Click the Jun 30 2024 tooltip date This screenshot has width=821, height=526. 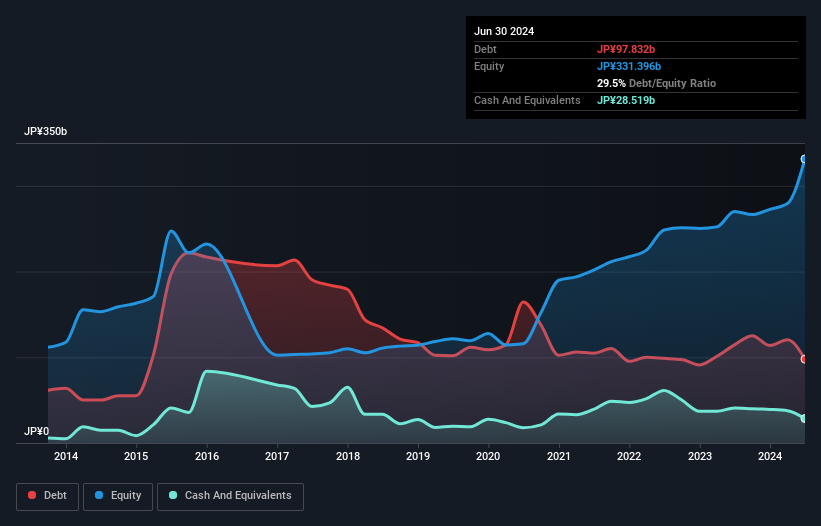tap(504, 31)
